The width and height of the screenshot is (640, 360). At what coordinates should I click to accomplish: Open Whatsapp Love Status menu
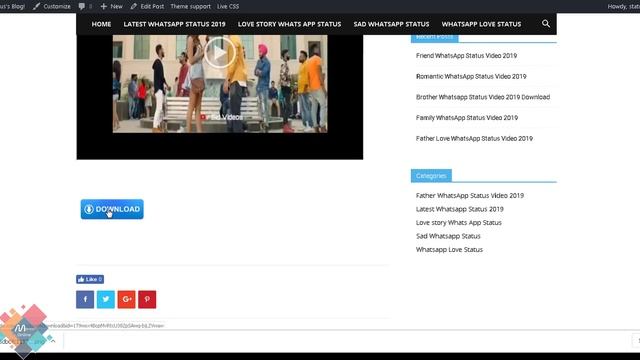pyautogui.click(x=481, y=24)
